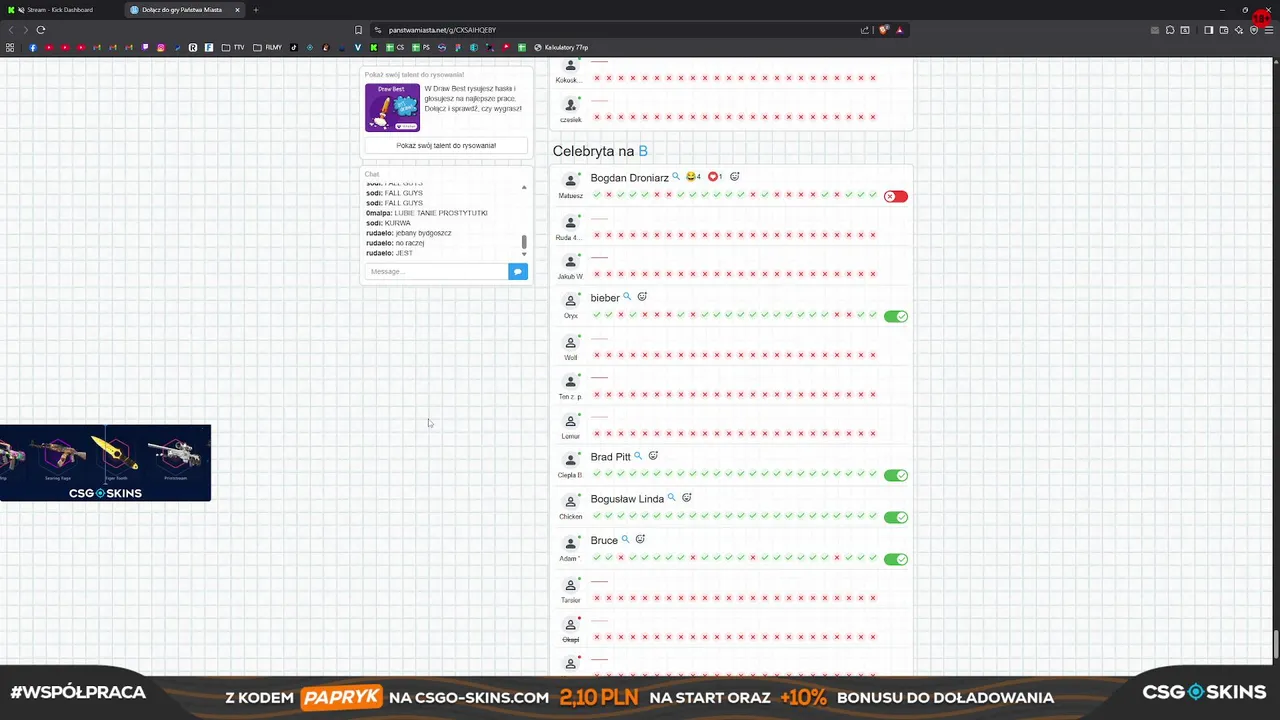Click the Bogdan Droniarz answer text

pos(629,178)
